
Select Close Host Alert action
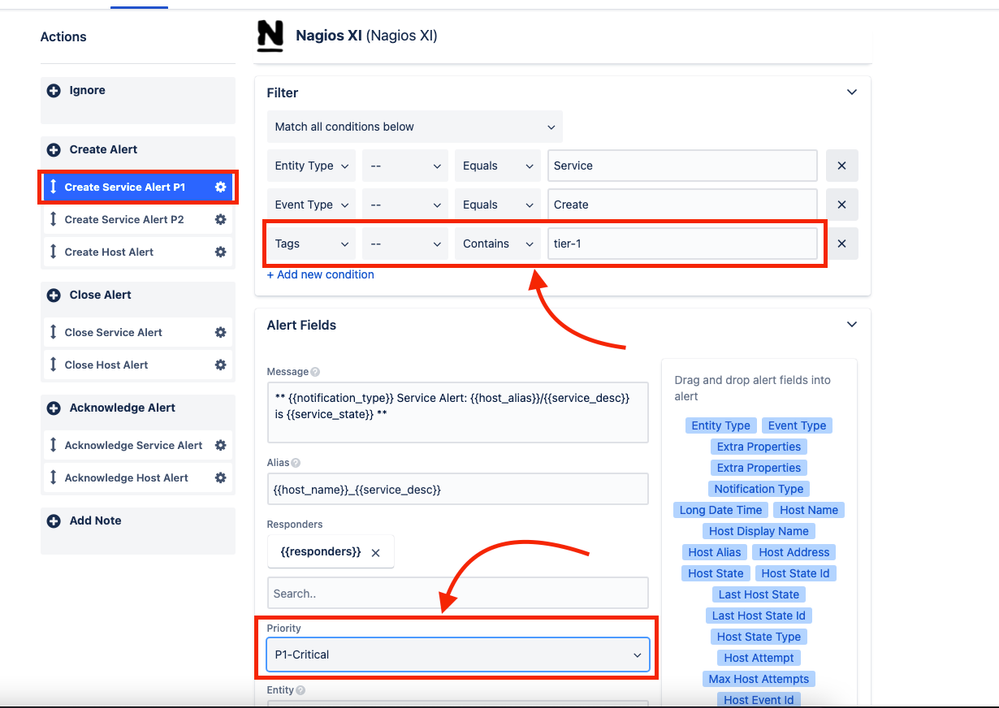(138, 365)
